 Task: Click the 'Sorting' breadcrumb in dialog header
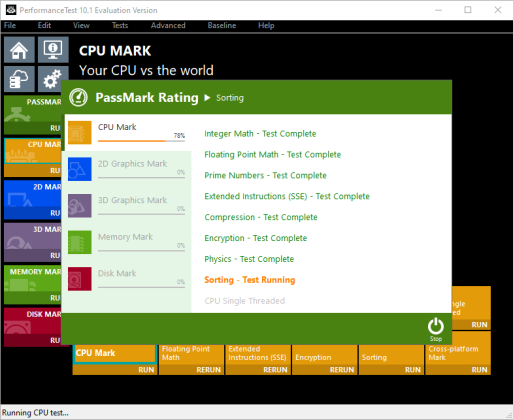[x=230, y=98]
